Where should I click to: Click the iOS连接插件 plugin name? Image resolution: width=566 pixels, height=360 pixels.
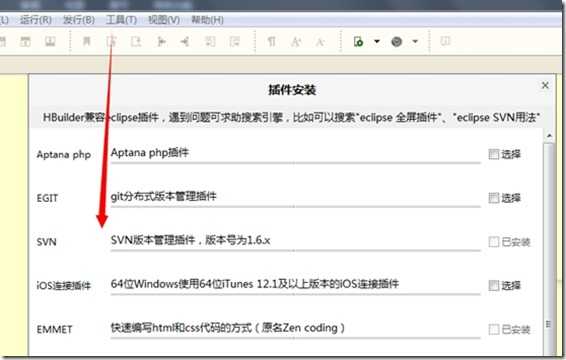coord(64,286)
